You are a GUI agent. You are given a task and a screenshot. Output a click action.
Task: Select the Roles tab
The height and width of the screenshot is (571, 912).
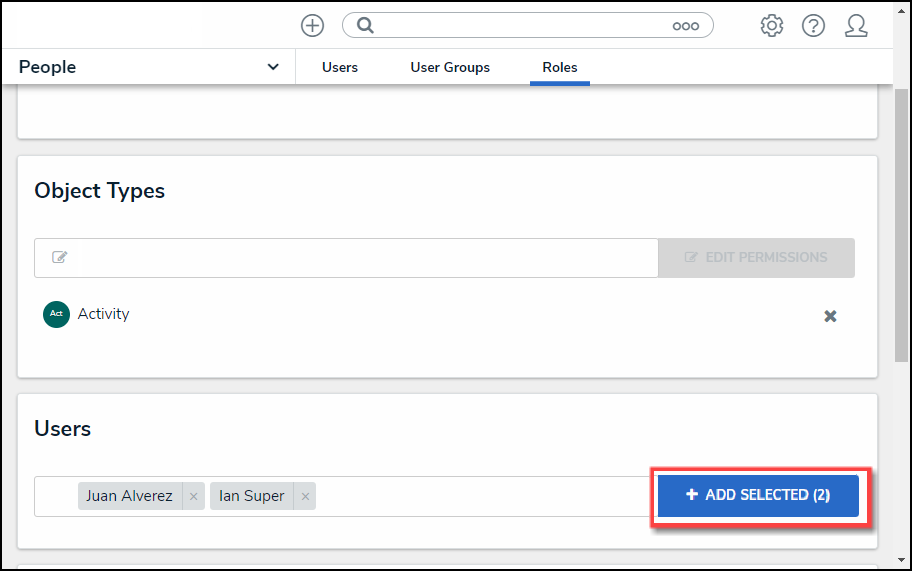pos(560,67)
